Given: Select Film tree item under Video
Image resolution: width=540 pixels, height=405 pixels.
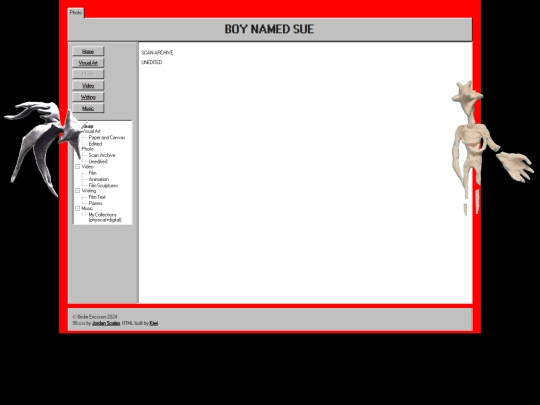Looking at the screenshot, I should [93, 173].
